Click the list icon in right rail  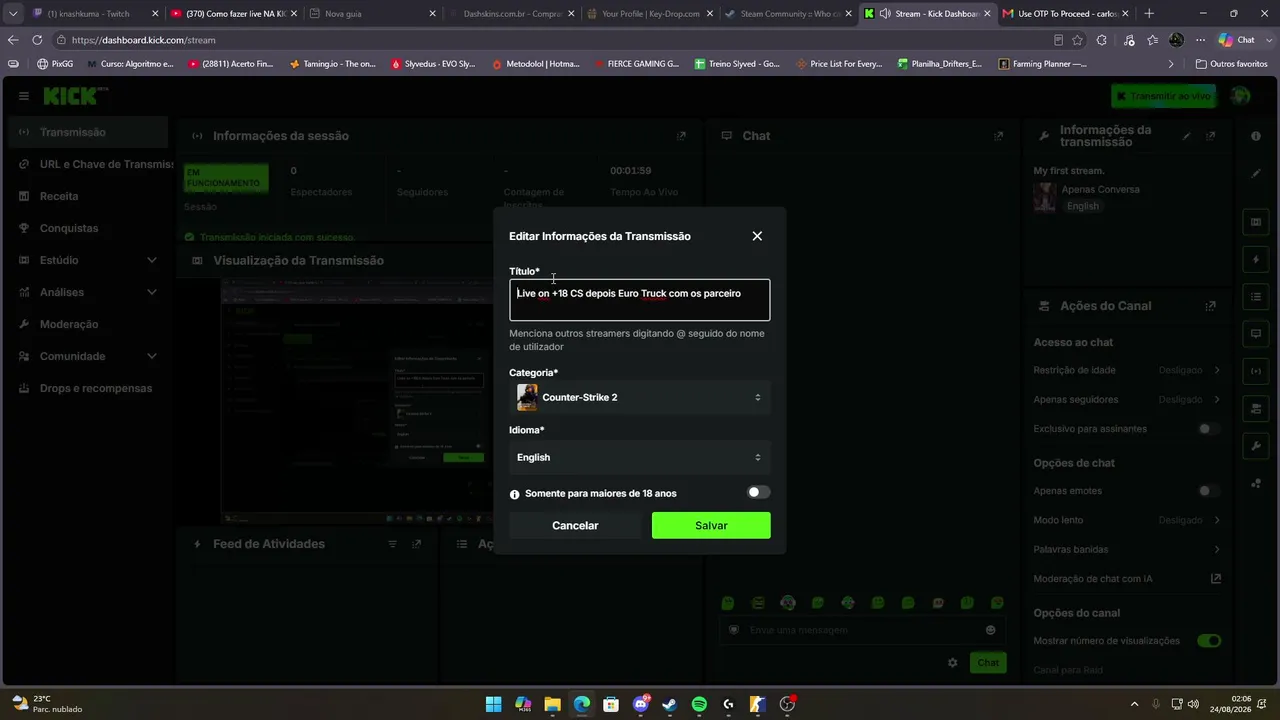(x=1256, y=297)
